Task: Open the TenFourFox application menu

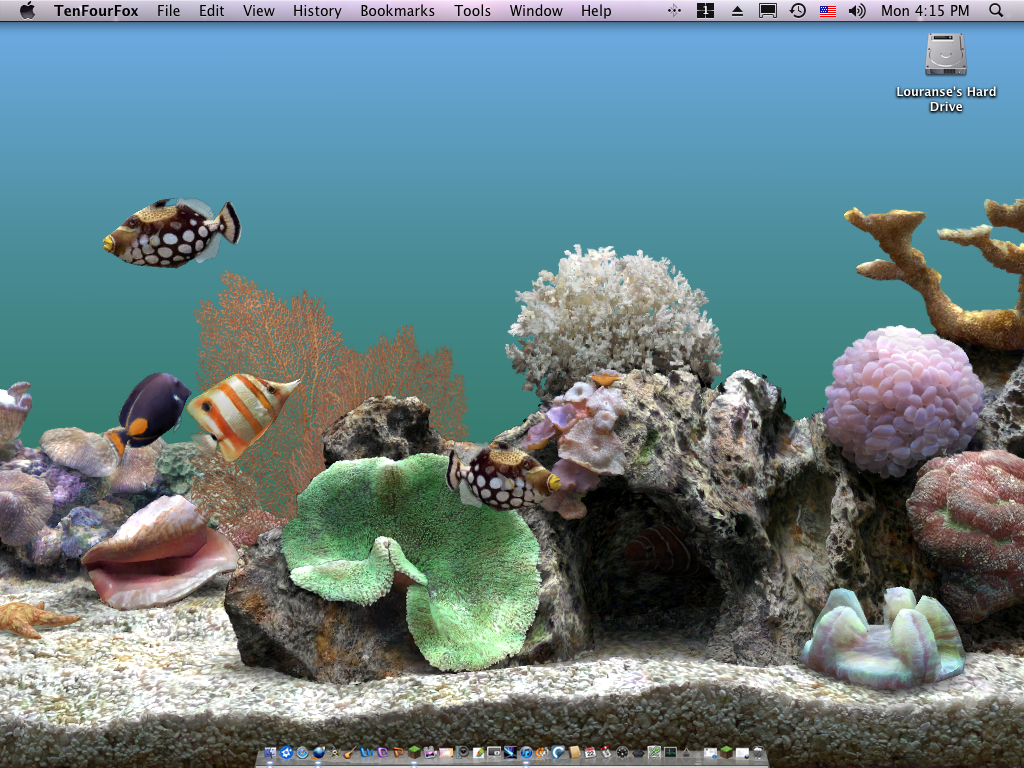Action: (x=96, y=11)
